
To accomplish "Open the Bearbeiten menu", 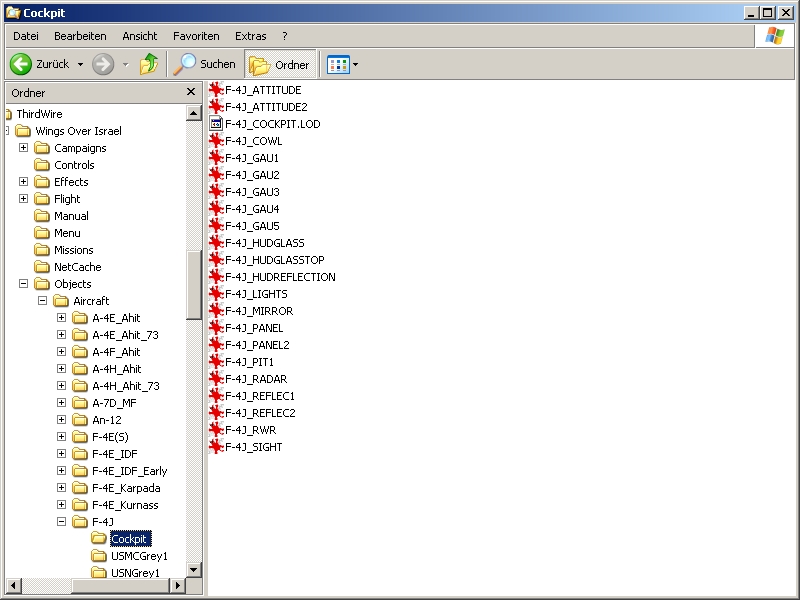I will [80, 36].
